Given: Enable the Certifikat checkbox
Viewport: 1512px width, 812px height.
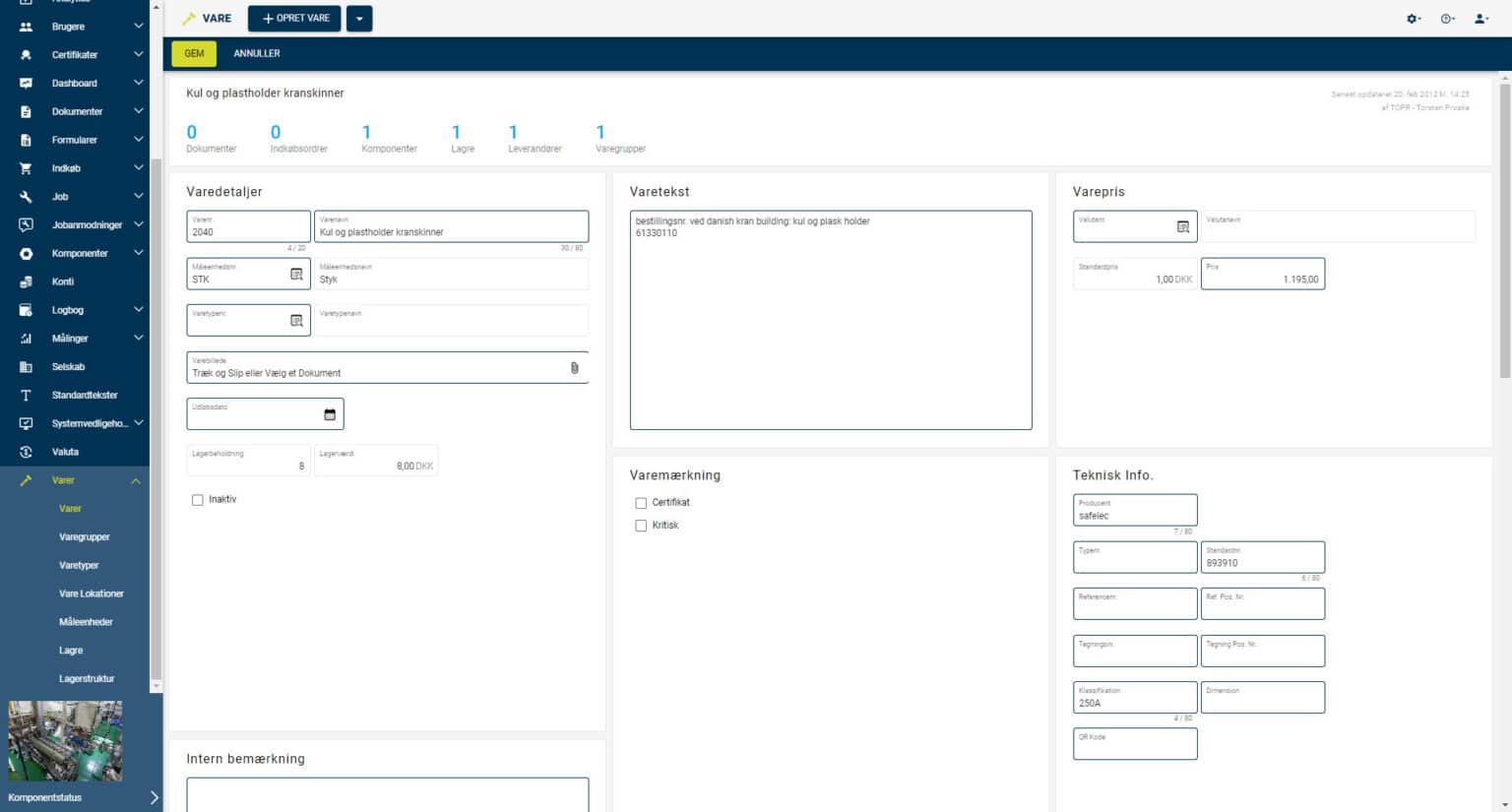Looking at the screenshot, I should coord(641,503).
